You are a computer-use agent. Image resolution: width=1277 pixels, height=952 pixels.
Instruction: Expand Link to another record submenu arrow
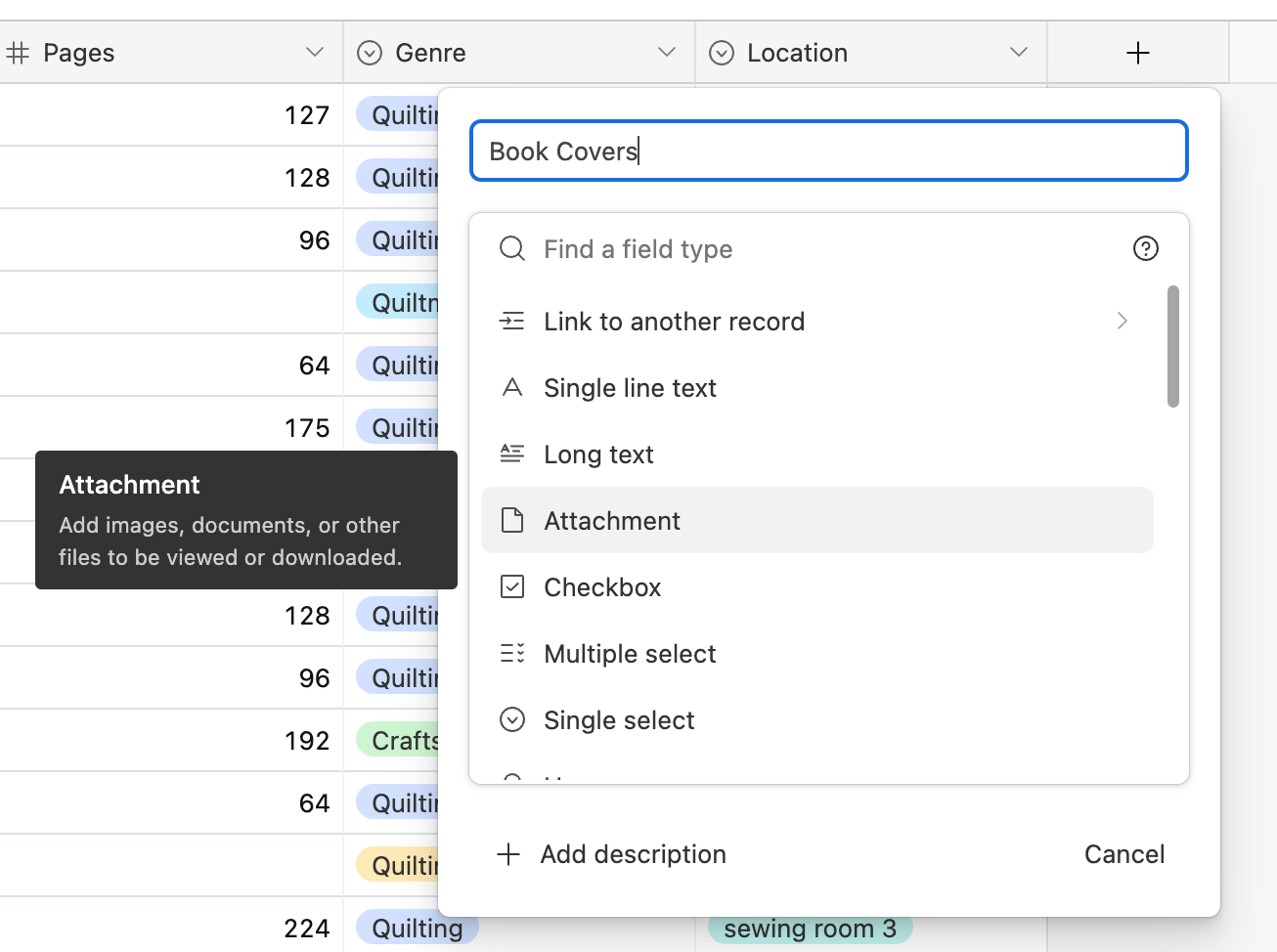(x=1122, y=321)
